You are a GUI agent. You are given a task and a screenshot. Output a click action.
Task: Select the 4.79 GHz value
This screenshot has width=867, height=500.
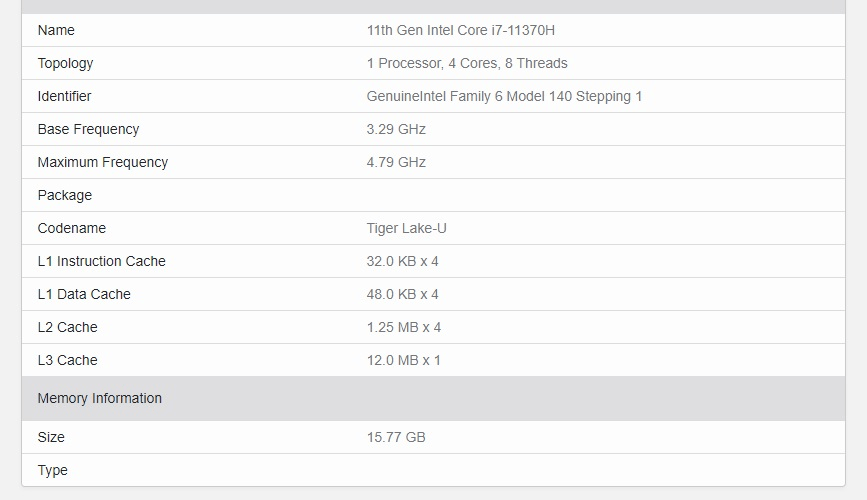pos(396,162)
